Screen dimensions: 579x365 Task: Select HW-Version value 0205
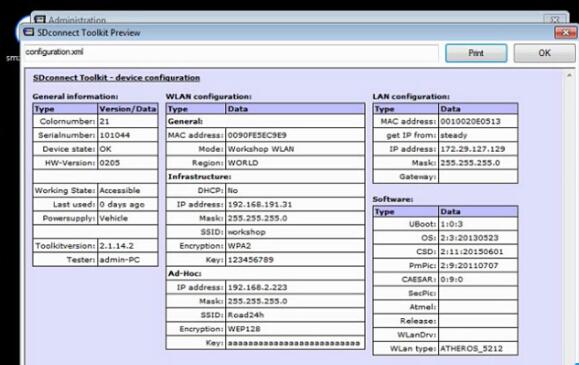(109, 163)
